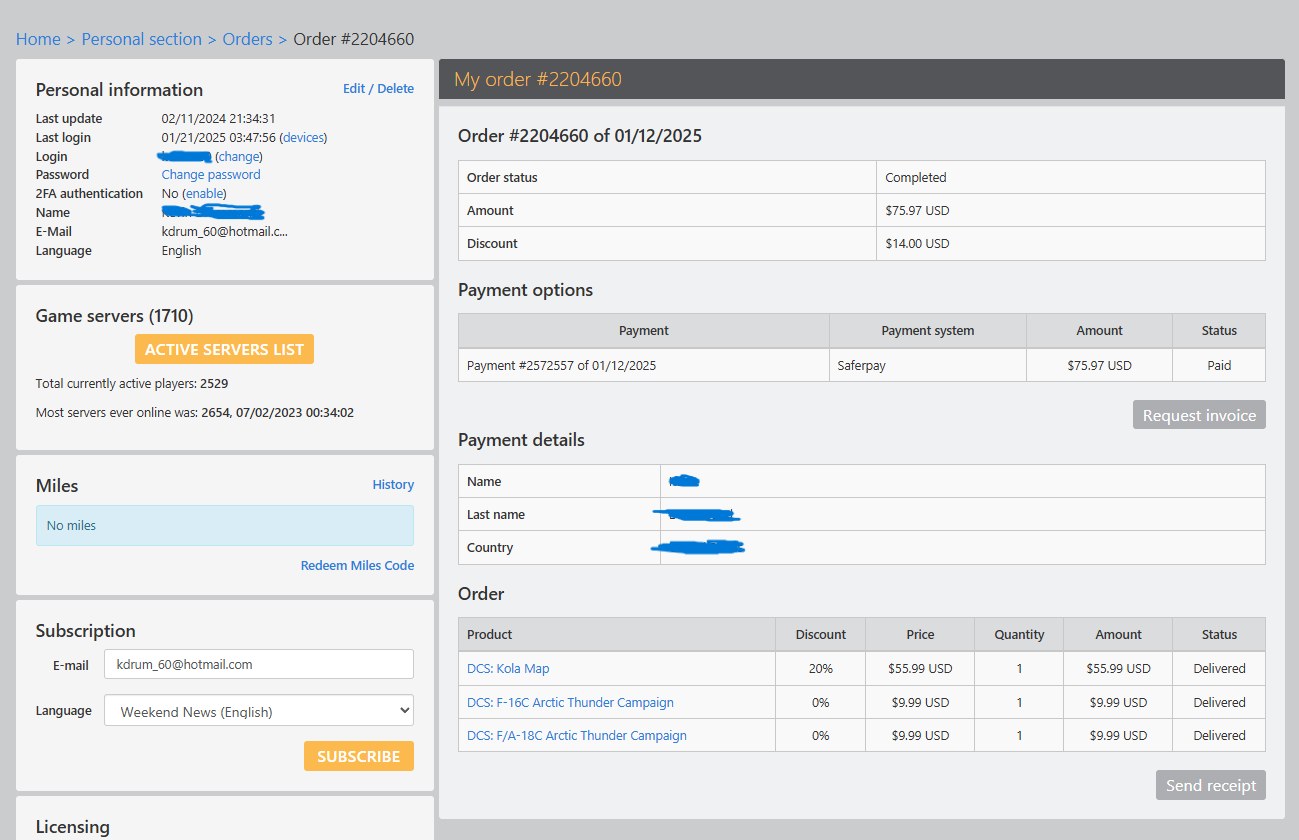Click the Quantity column header
Image resolution: width=1299 pixels, height=840 pixels.
pos(1019,634)
